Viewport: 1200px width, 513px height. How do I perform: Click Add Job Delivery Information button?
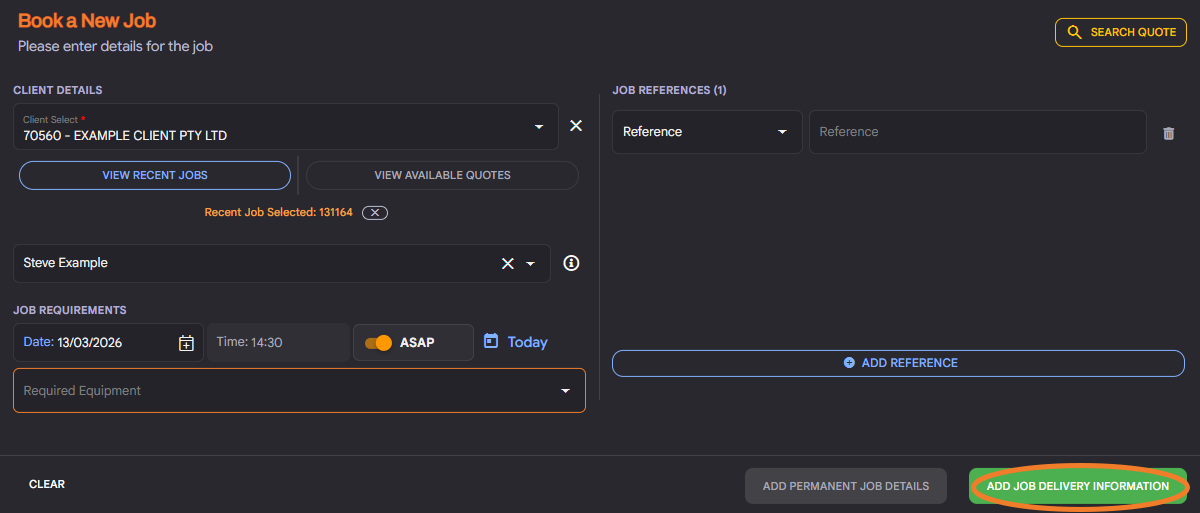pyautogui.click(x=1078, y=486)
